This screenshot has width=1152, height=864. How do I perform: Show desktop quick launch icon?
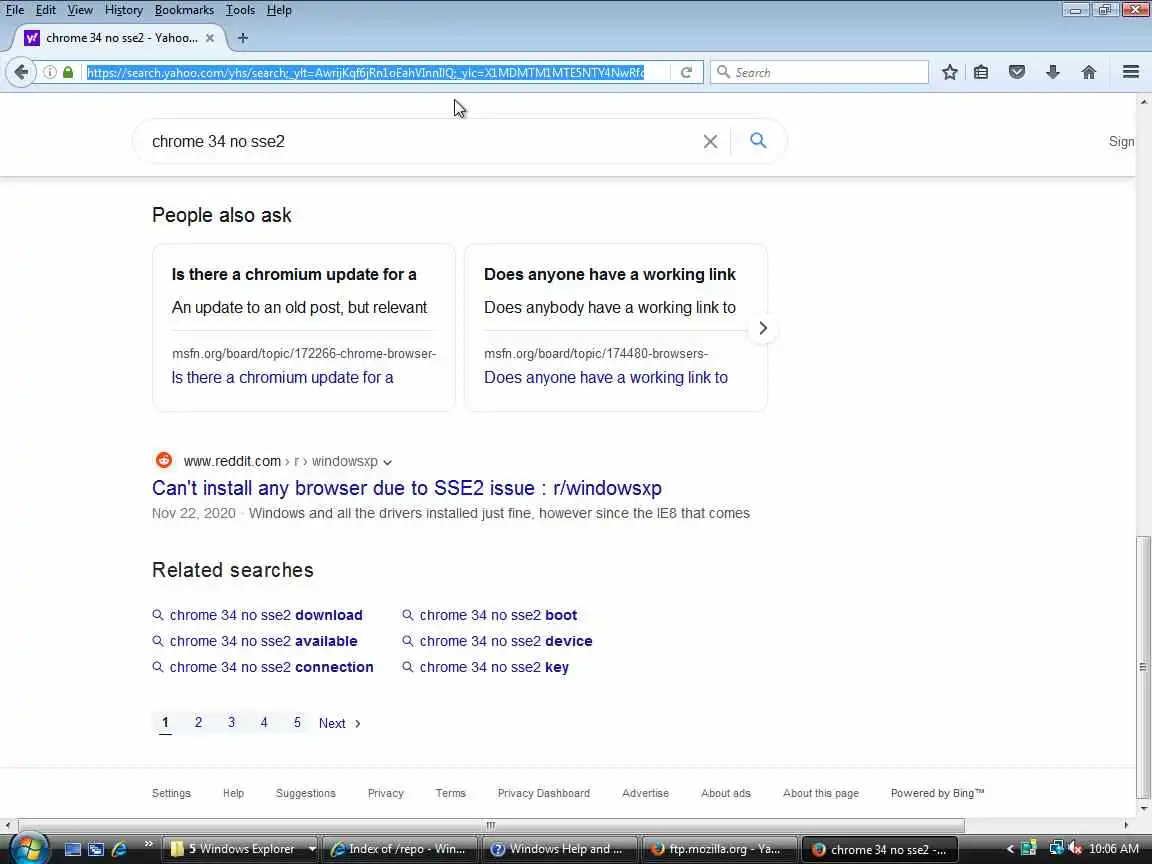(x=73, y=849)
